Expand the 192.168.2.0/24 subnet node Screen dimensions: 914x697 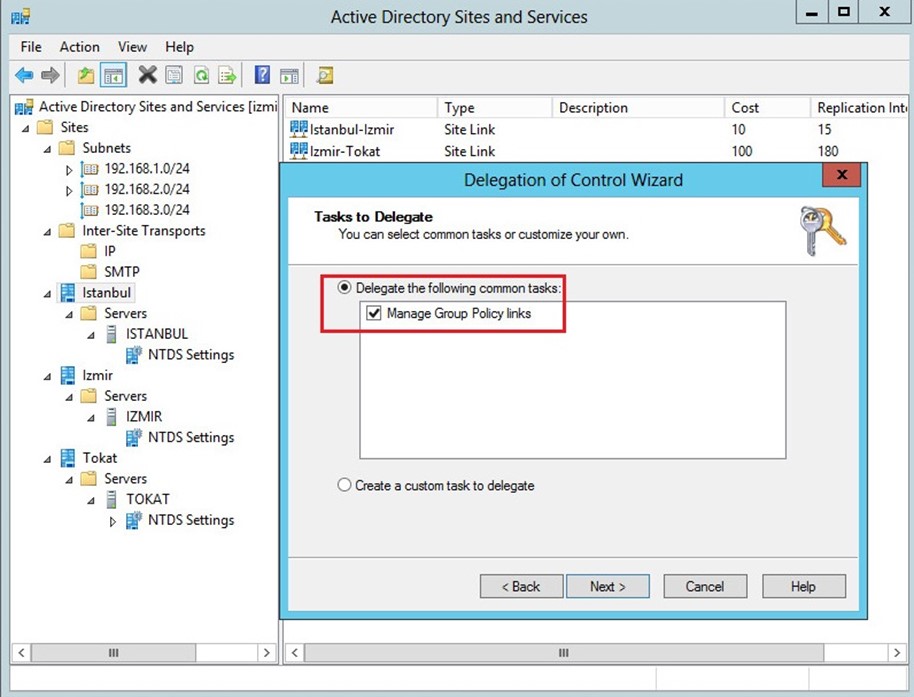click(x=69, y=190)
